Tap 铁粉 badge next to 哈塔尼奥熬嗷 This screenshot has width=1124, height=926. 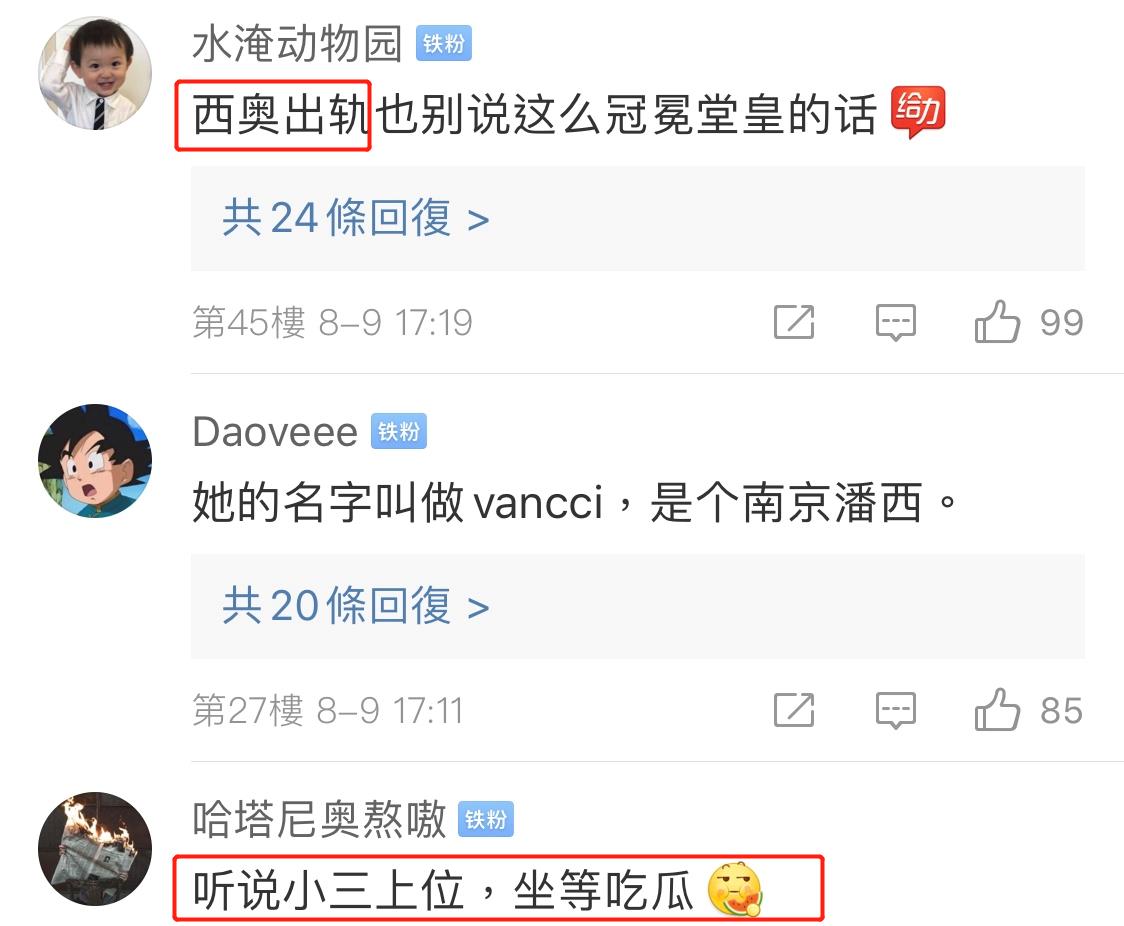click(x=486, y=818)
